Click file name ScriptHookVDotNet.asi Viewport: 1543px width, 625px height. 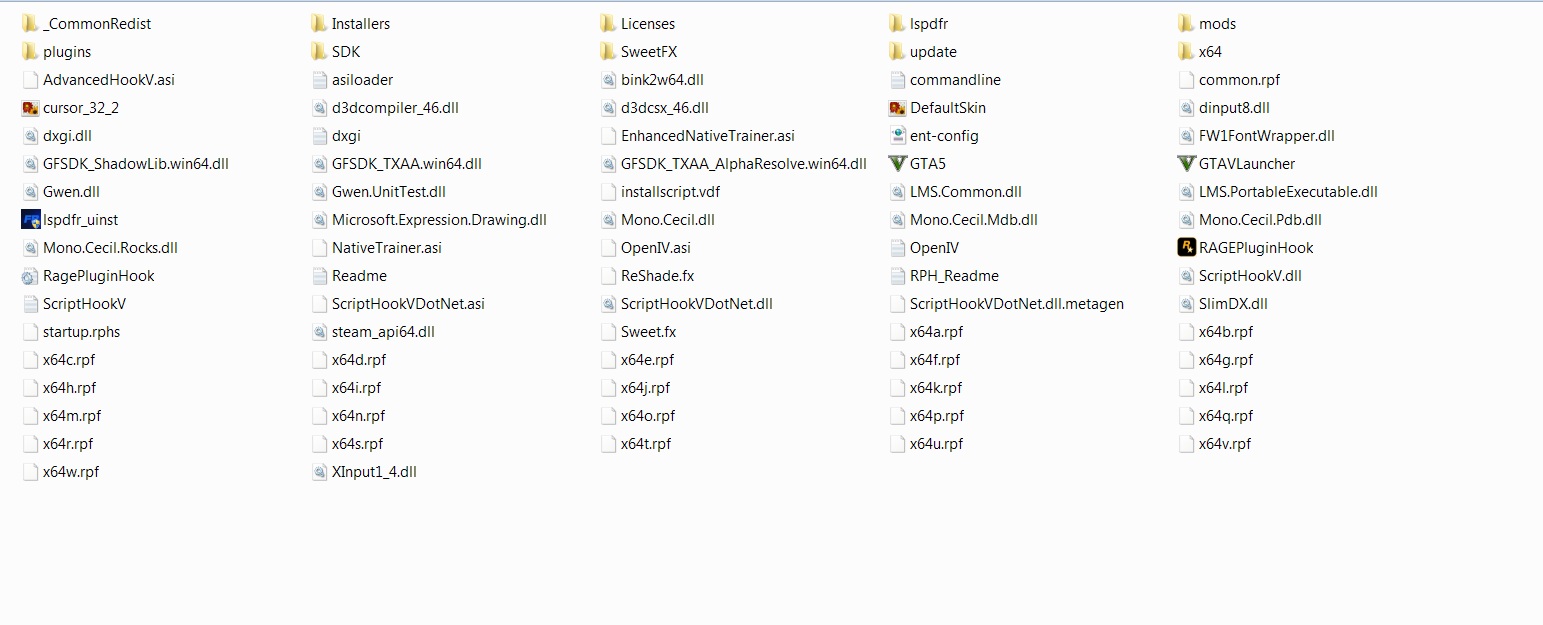coord(408,304)
